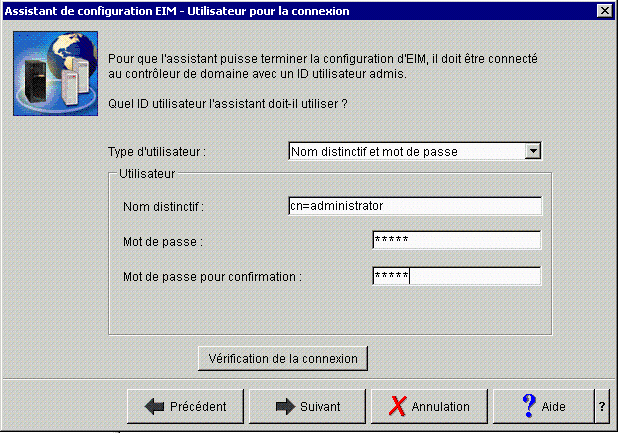Image resolution: width=619 pixels, height=433 pixels.
Task: Click the blue question mark Aide icon
Action: [529, 406]
